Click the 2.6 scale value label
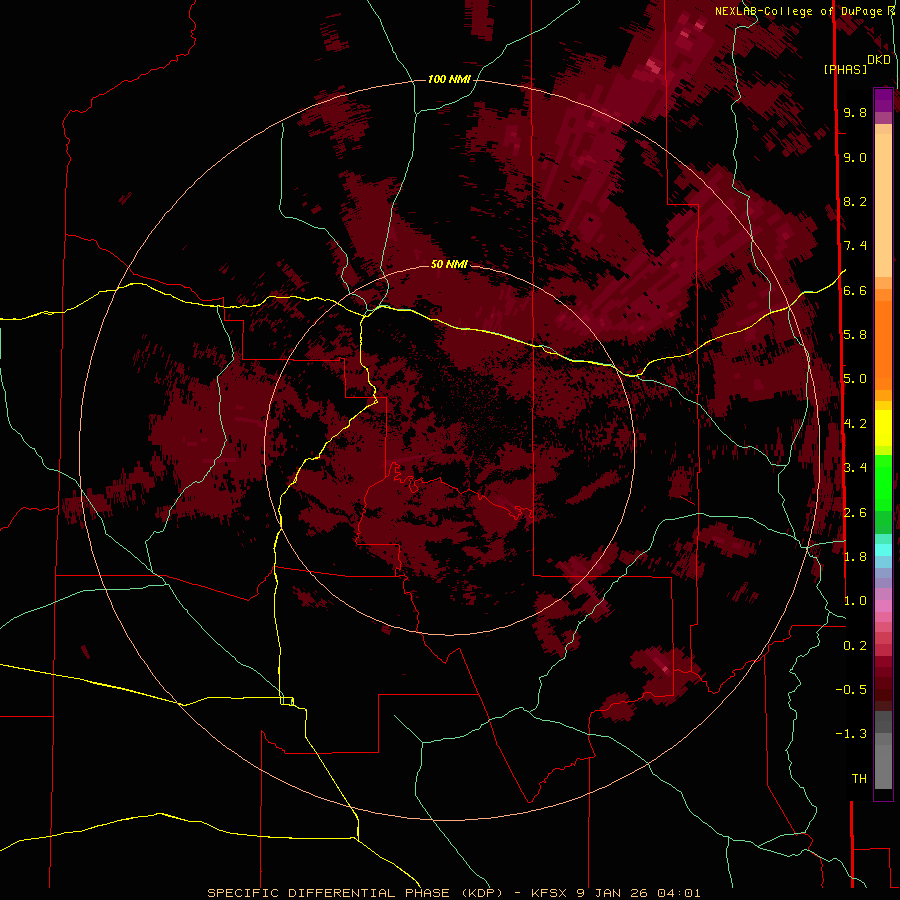900x900 pixels. tap(855, 513)
